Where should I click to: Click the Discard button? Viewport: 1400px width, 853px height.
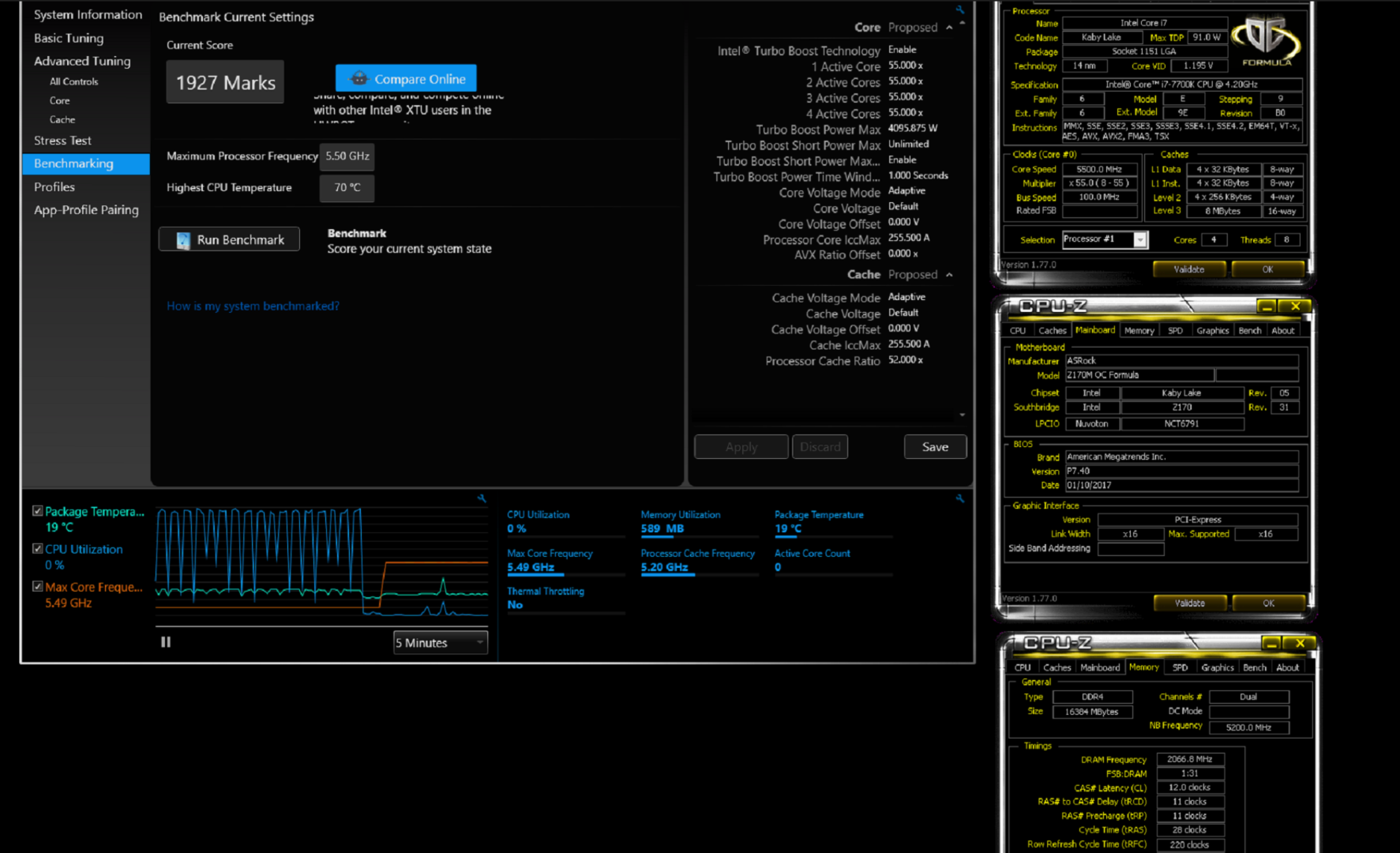point(820,446)
